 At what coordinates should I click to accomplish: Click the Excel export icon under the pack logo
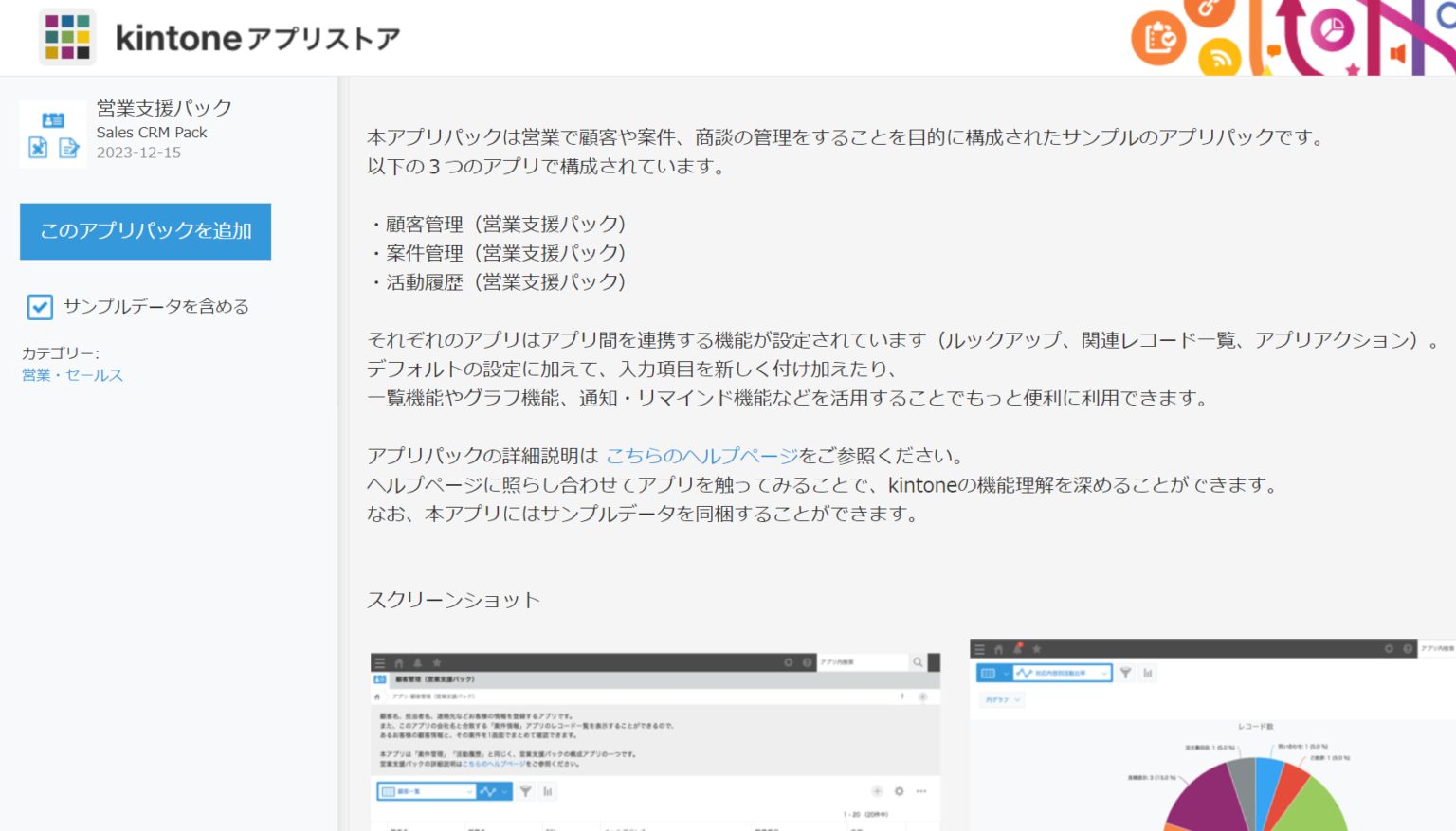click(39, 149)
